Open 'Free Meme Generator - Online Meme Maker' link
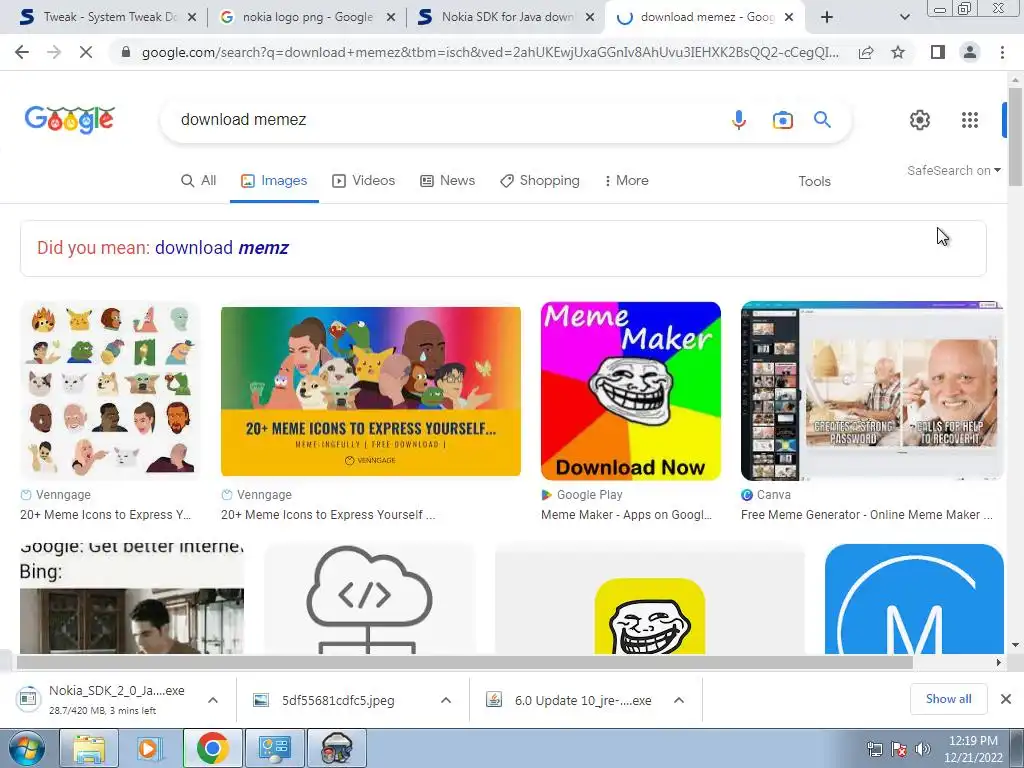This screenshot has width=1024, height=768. [x=867, y=515]
